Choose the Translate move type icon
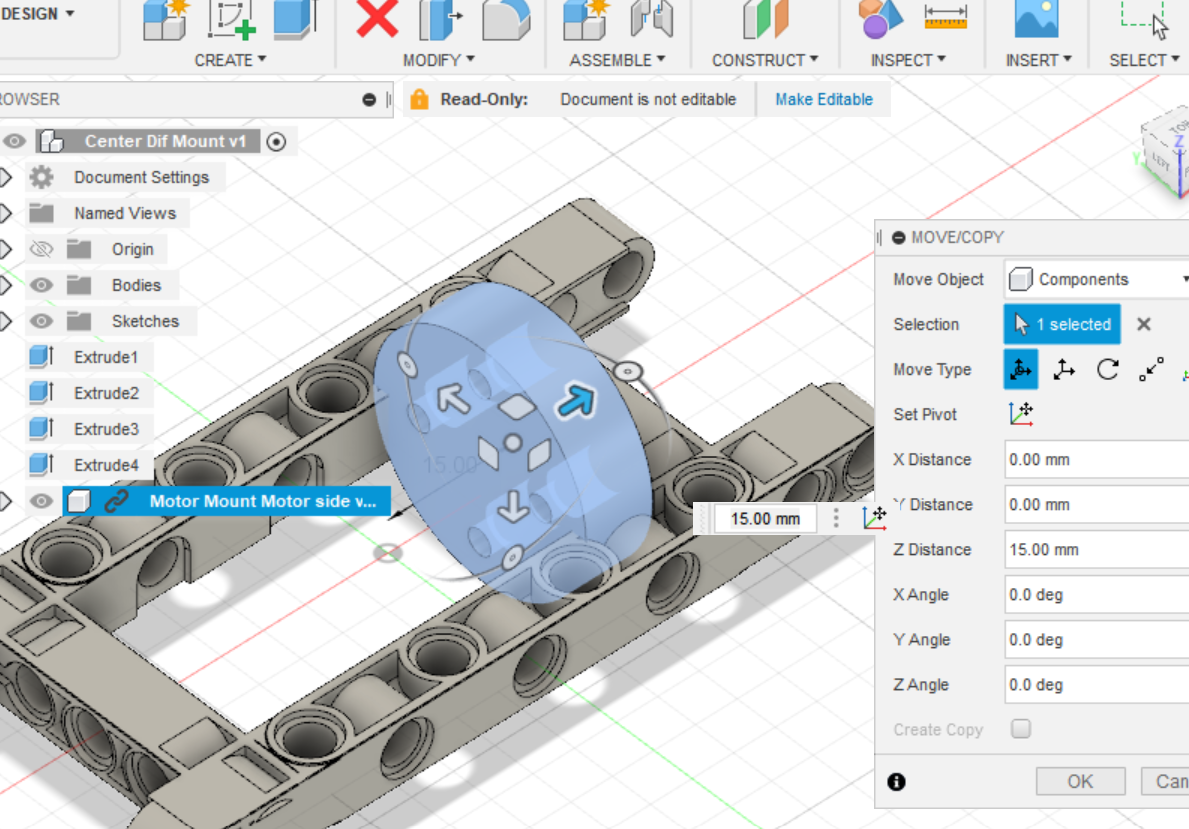This screenshot has width=1189, height=829. (1064, 369)
